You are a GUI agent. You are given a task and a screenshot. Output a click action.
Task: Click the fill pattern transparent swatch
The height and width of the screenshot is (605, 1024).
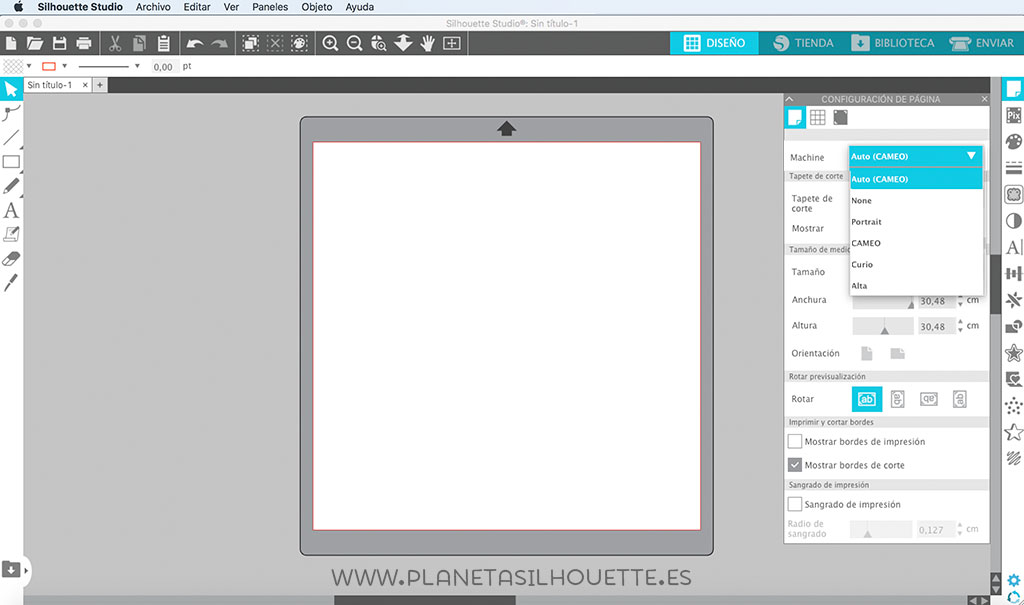click(13, 66)
